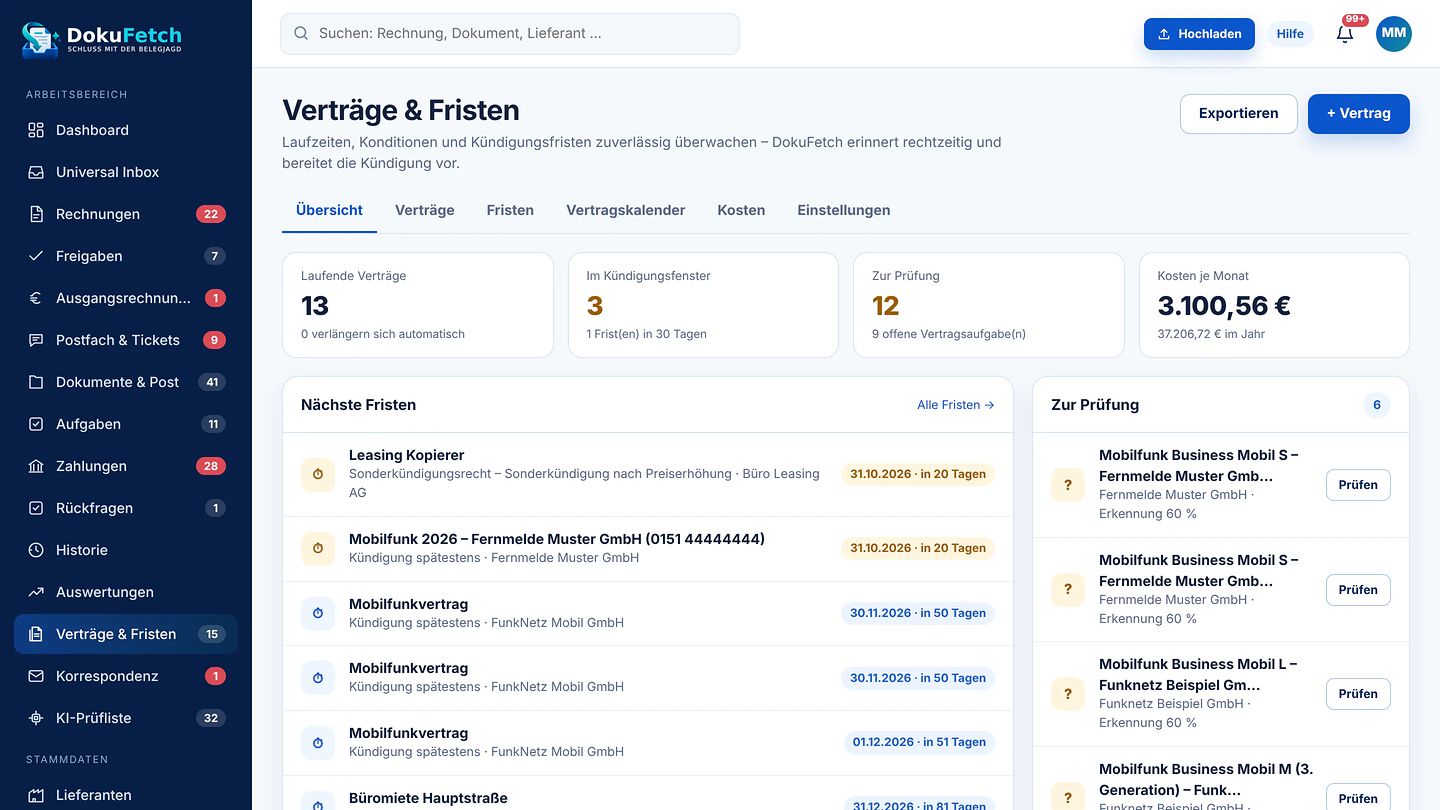
Task: Select the Dokumente & Post folder icon
Action: click(36, 382)
